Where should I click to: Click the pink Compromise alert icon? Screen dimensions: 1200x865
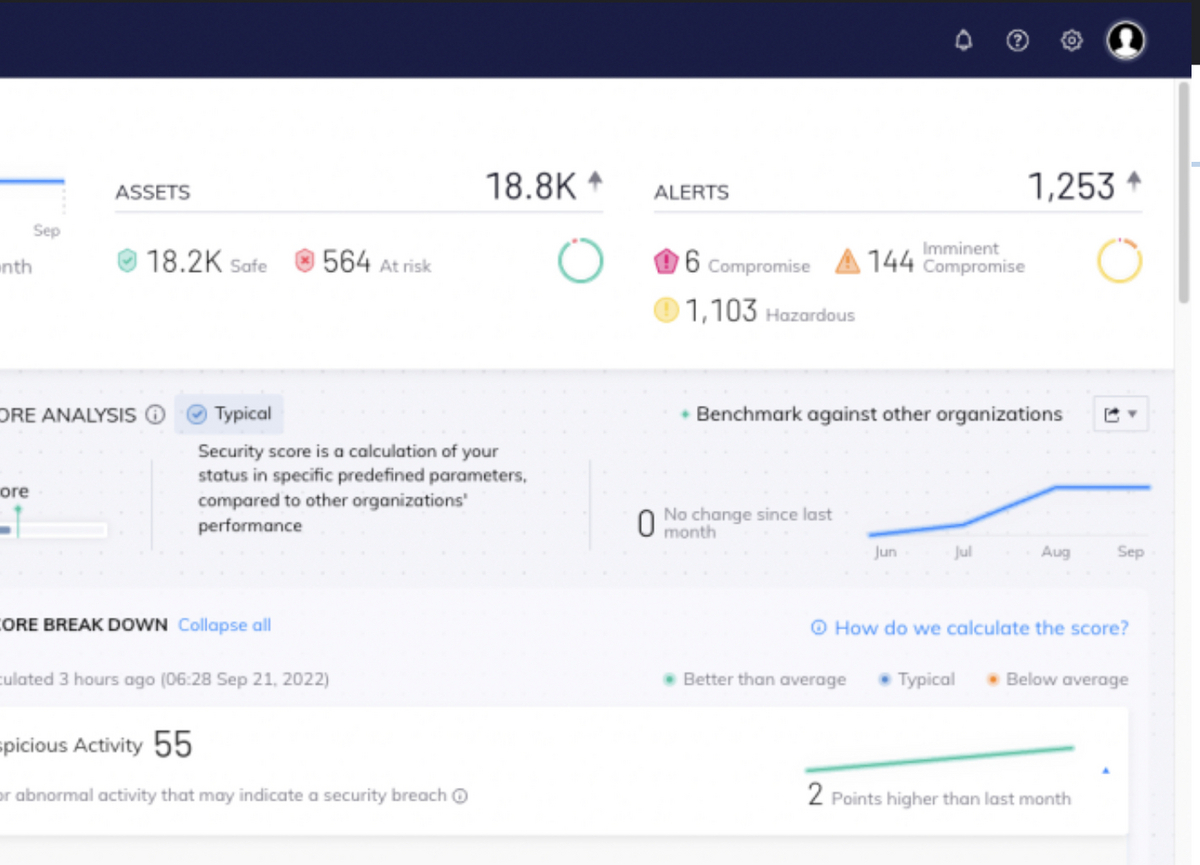(x=666, y=262)
